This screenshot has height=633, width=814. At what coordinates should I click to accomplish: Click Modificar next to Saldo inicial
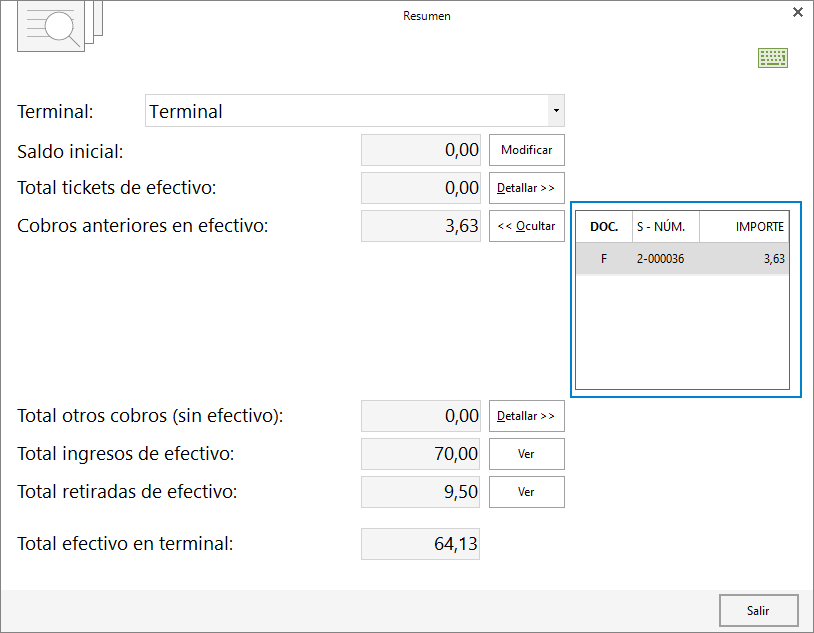(x=526, y=150)
